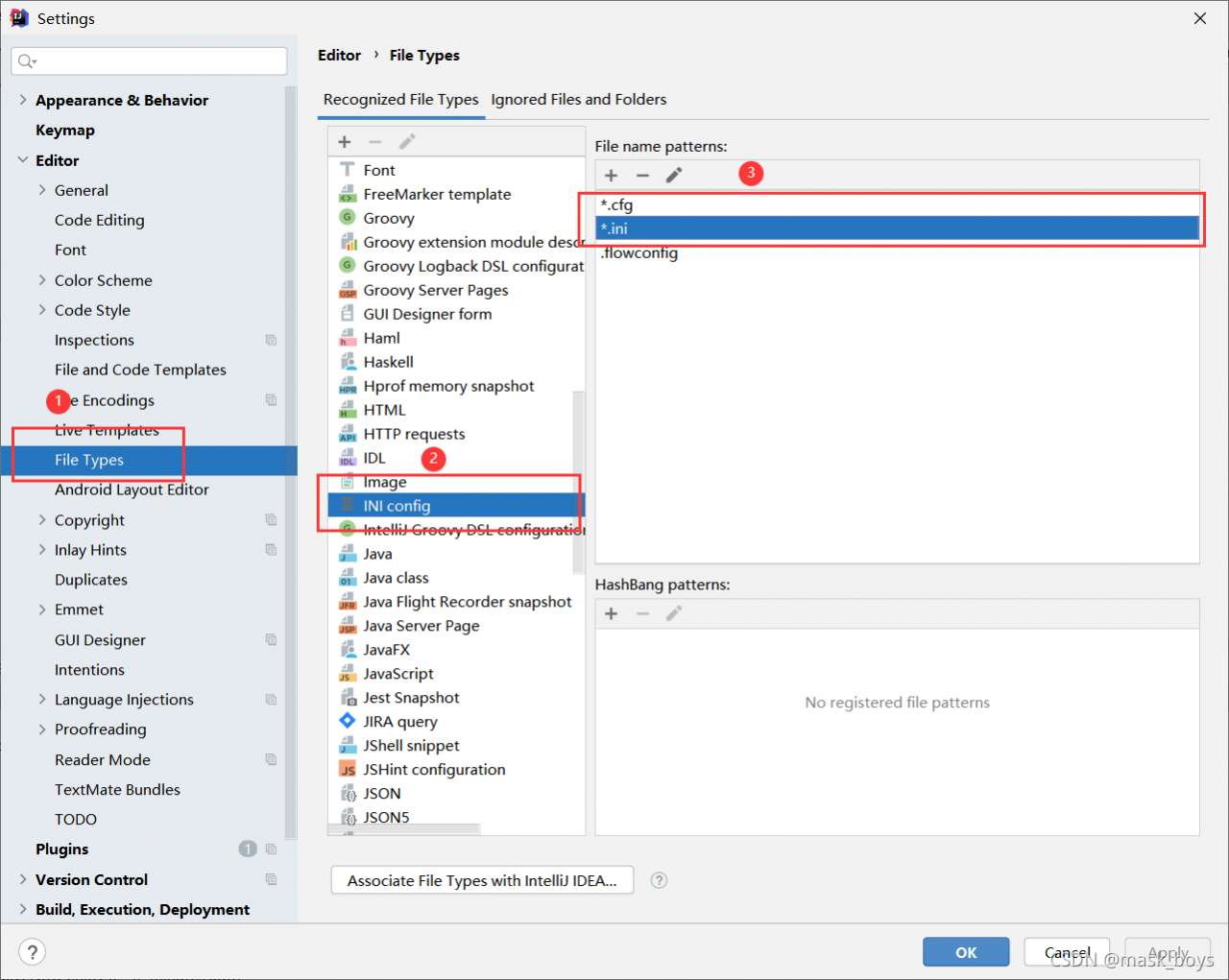Select the Groovy file type icon

(x=348, y=218)
